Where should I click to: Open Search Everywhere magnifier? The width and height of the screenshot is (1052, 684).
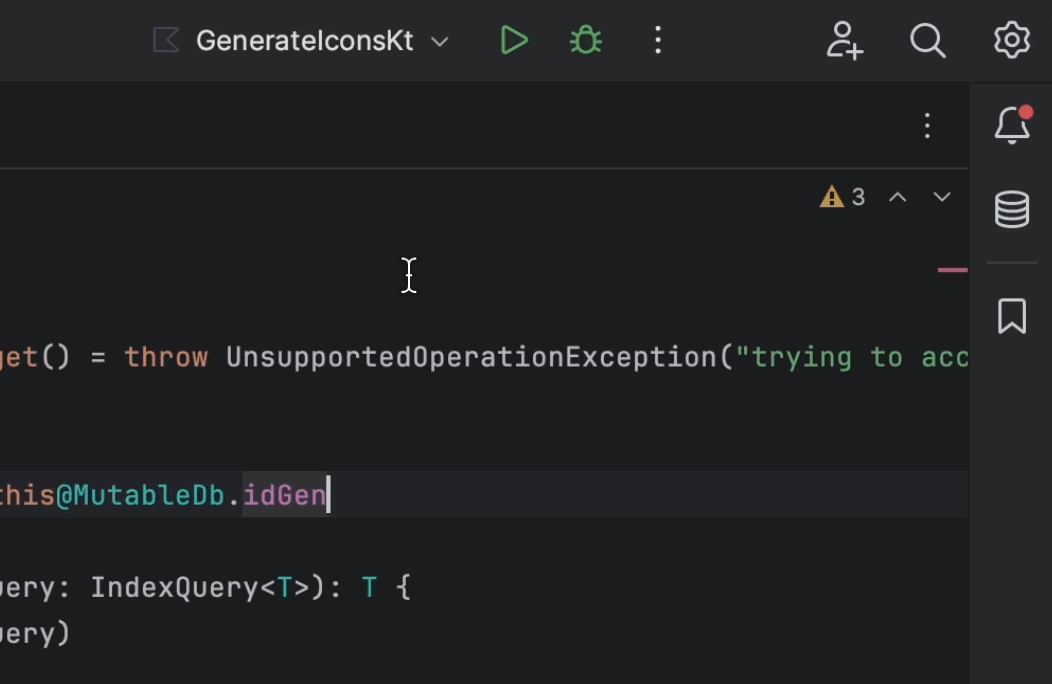coord(927,41)
